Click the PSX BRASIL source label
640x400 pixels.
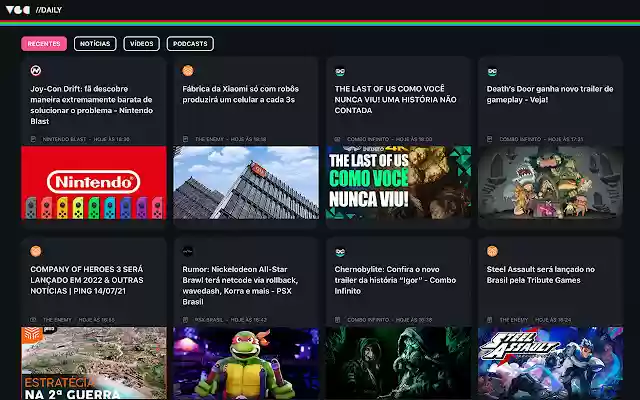pyautogui.click(x=209, y=320)
